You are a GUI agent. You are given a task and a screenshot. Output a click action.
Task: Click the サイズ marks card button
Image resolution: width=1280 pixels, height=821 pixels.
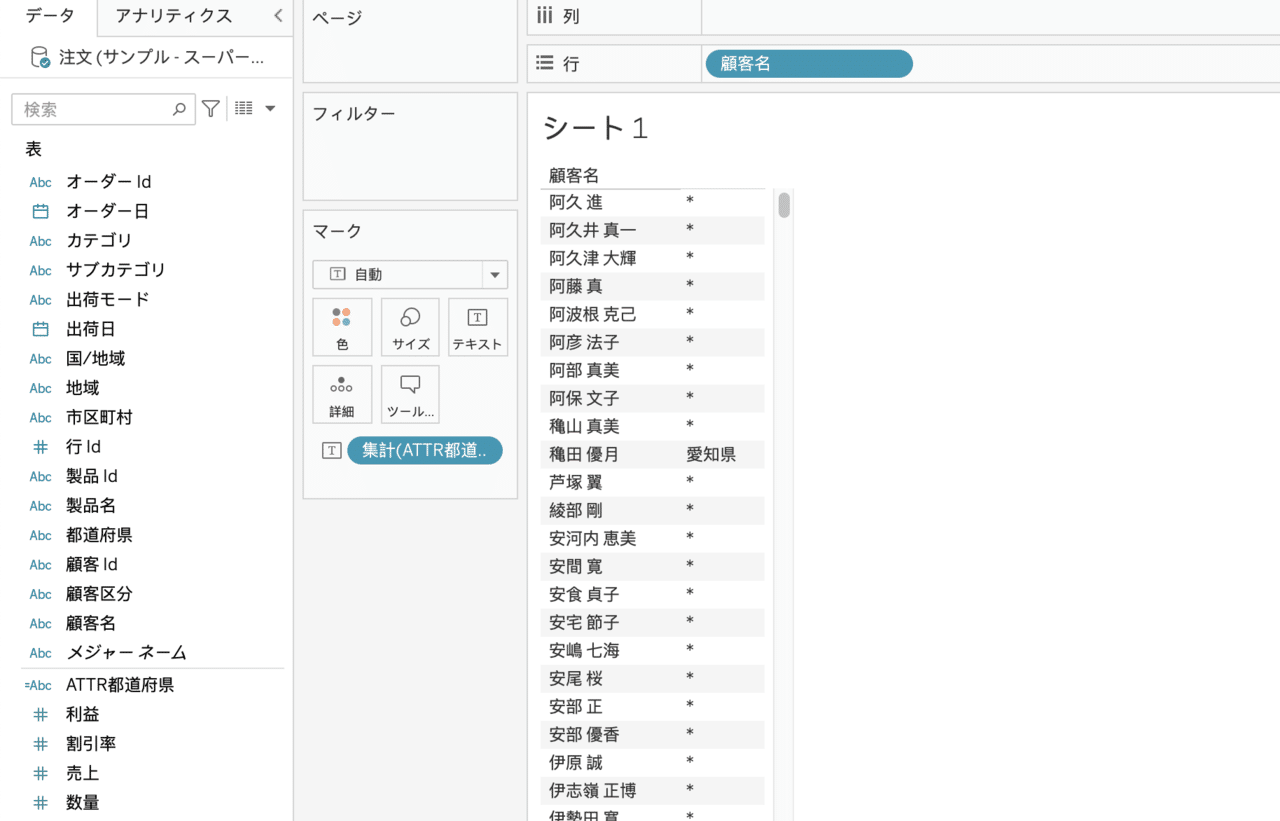410,327
